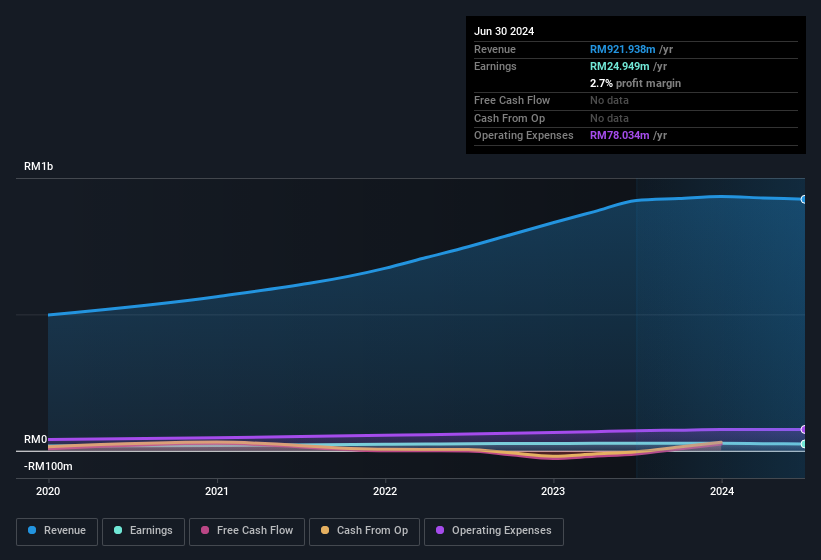Click the RM24.949m earnings value

619,66
